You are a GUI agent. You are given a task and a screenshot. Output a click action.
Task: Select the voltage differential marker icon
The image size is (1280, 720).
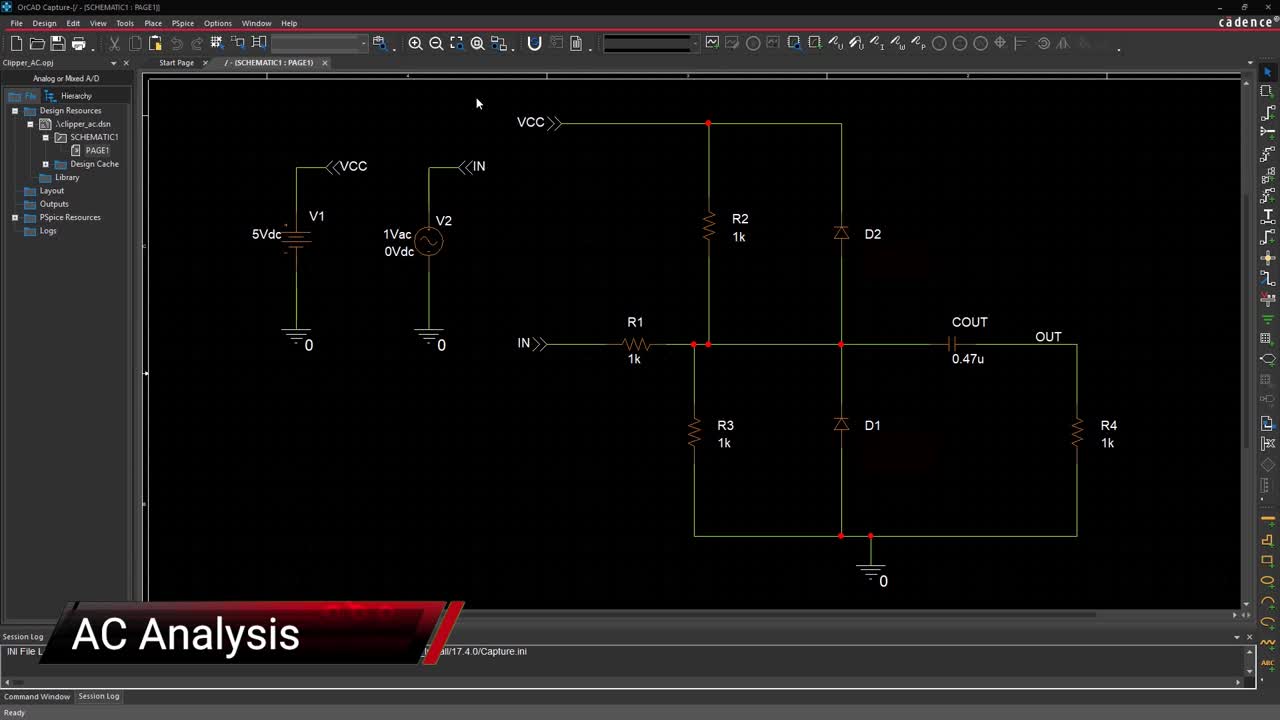tap(856, 43)
